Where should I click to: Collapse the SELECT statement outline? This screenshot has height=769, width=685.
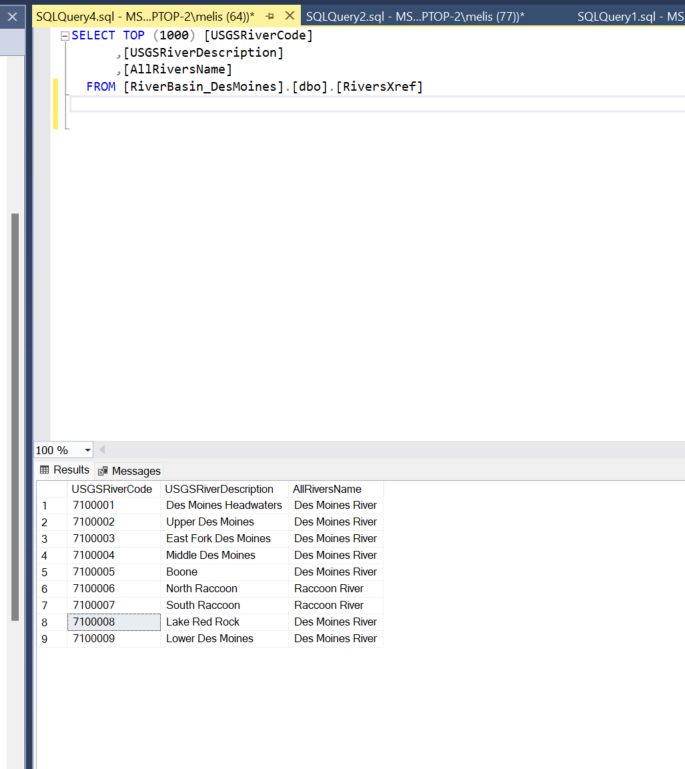coord(65,36)
